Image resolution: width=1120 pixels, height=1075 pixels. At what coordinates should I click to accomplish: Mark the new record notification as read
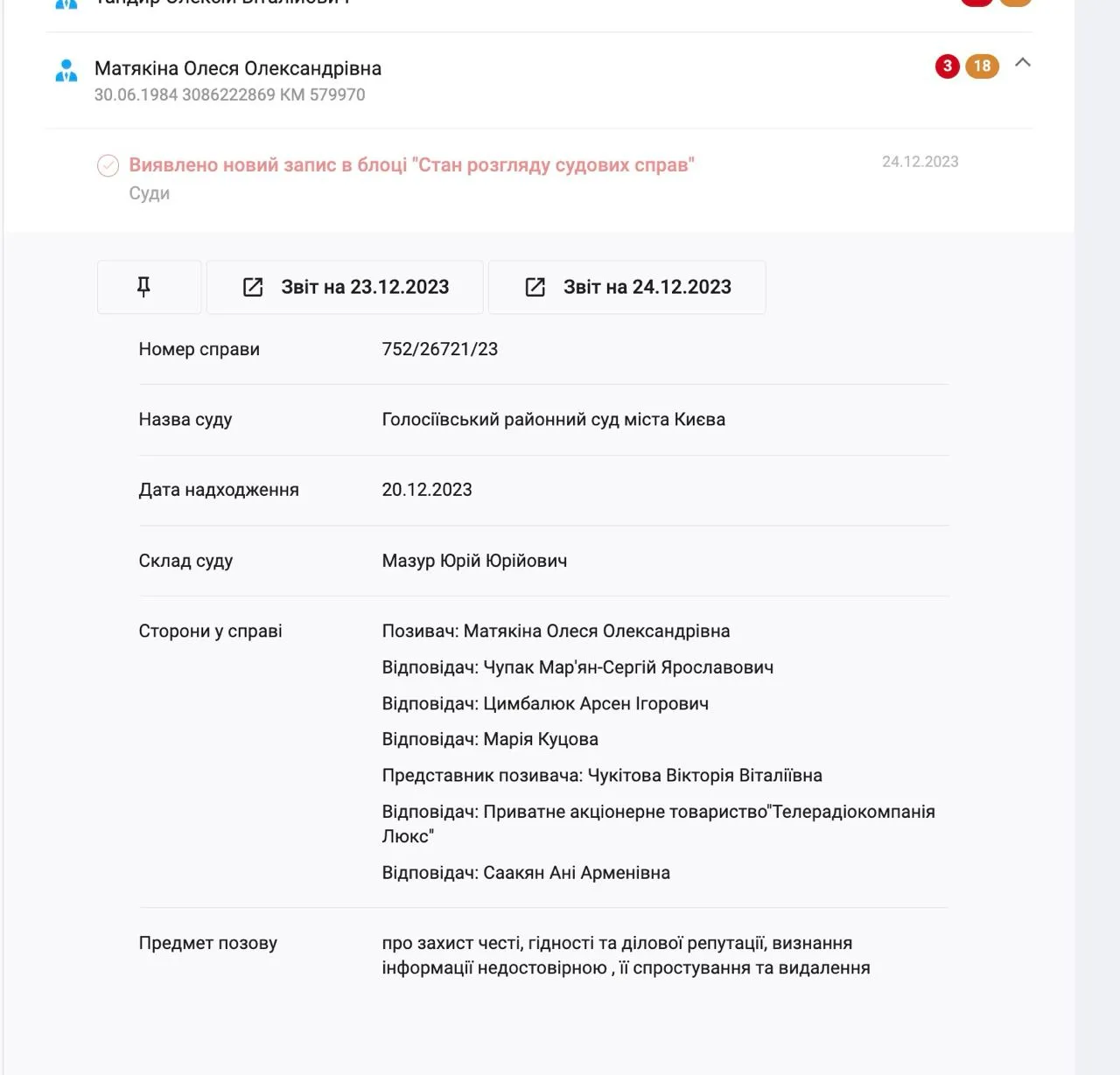coord(108,164)
